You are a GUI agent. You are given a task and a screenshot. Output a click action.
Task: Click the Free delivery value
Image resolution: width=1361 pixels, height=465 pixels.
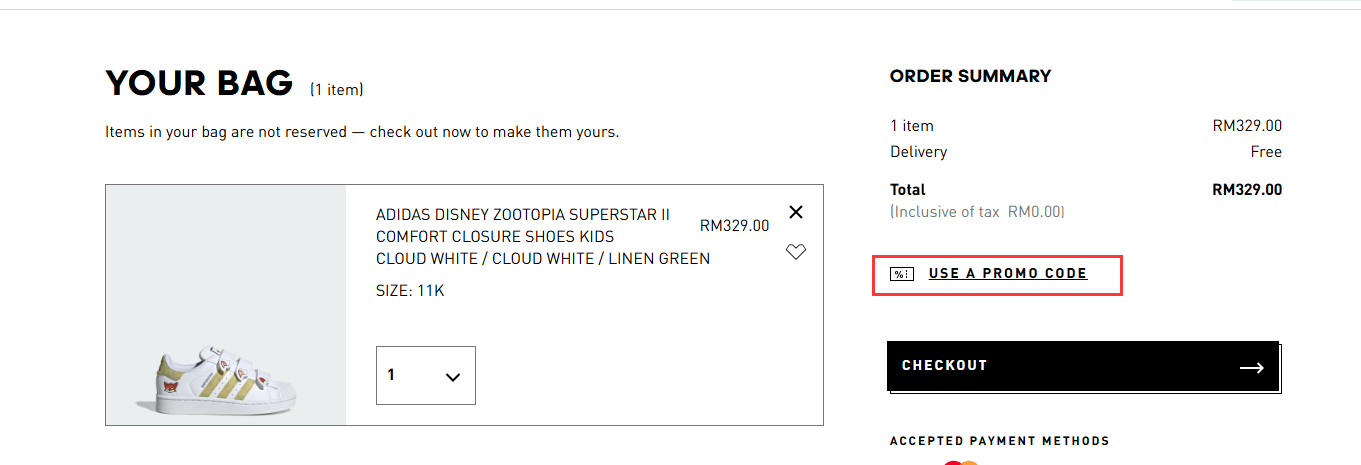[x=1266, y=152]
